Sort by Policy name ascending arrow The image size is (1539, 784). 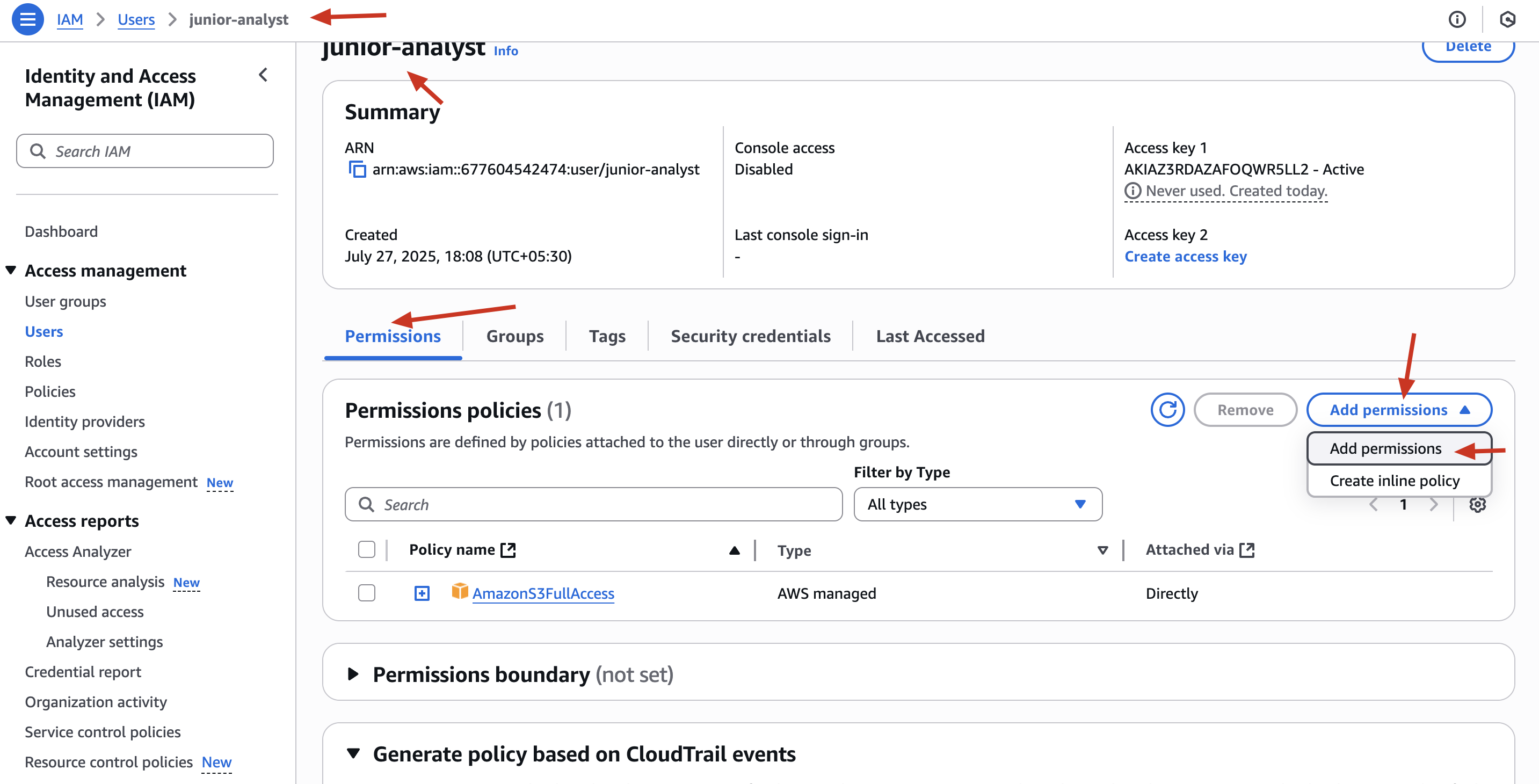tap(734, 551)
